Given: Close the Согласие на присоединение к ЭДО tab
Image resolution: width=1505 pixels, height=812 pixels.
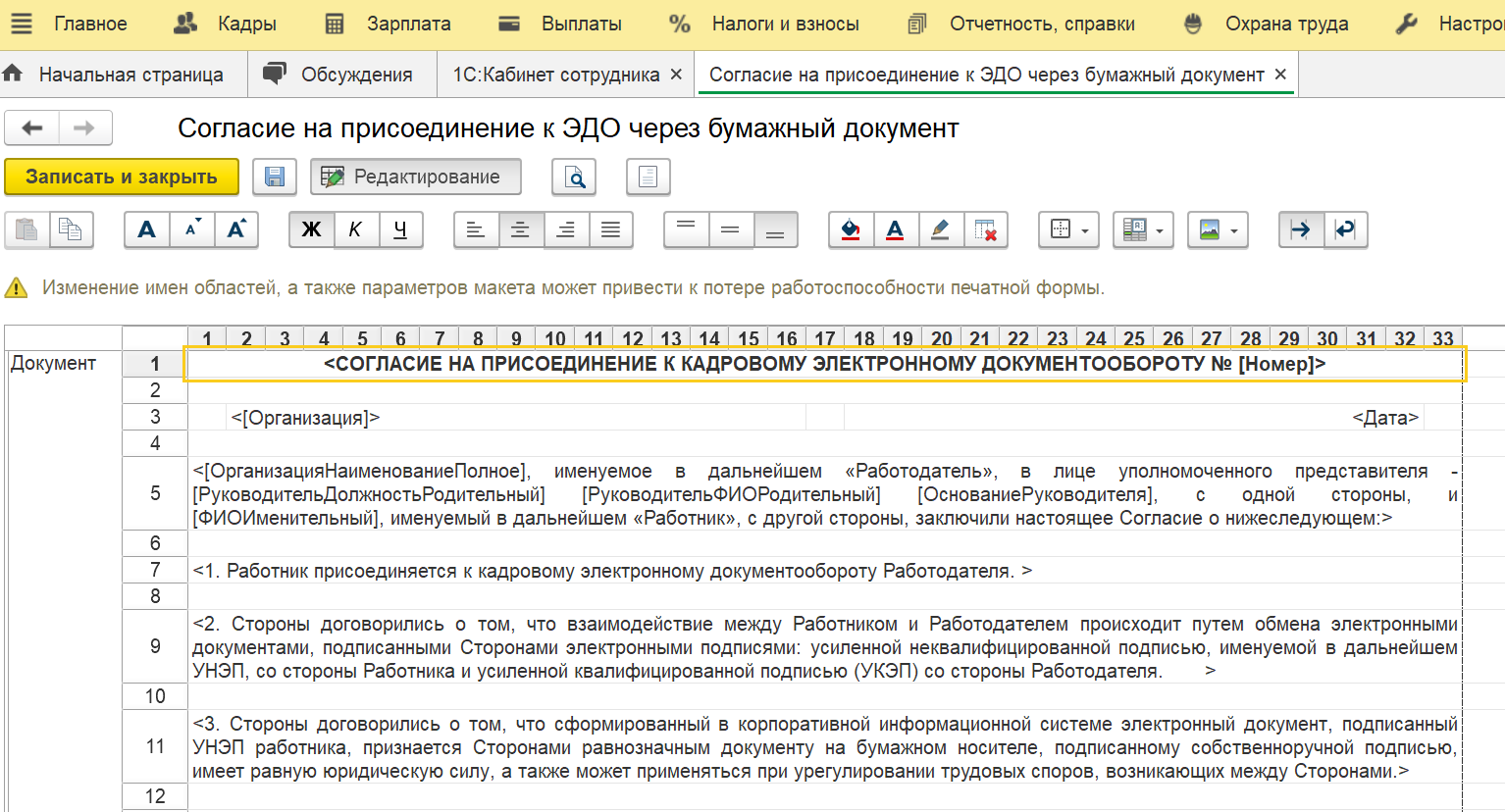Looking at the screenshot, I should click(x=1280, y=75).
